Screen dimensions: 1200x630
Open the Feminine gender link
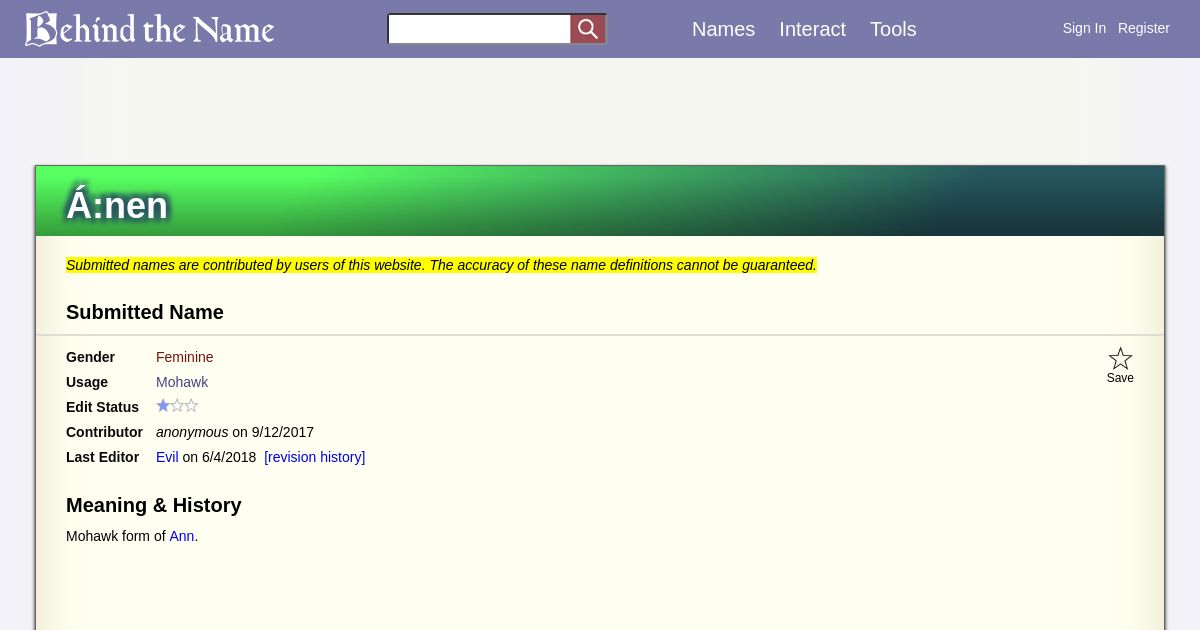(x=185, y=357)
